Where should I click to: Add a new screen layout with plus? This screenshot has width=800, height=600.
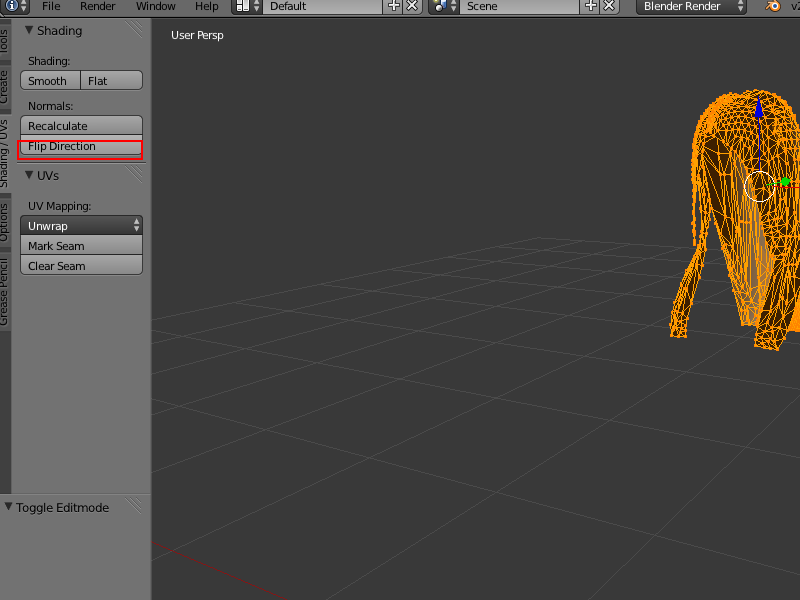(x=394, y=6)
